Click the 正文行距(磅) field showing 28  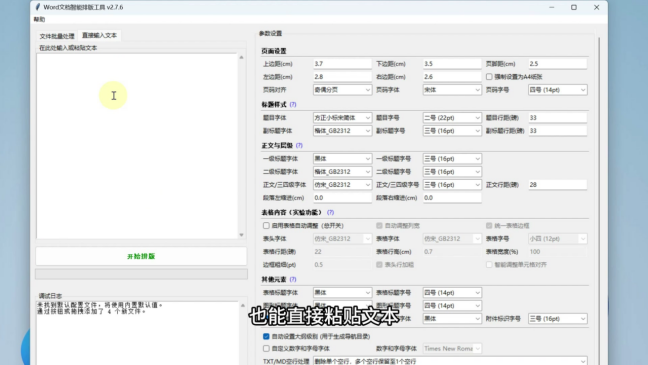(557, 185)
